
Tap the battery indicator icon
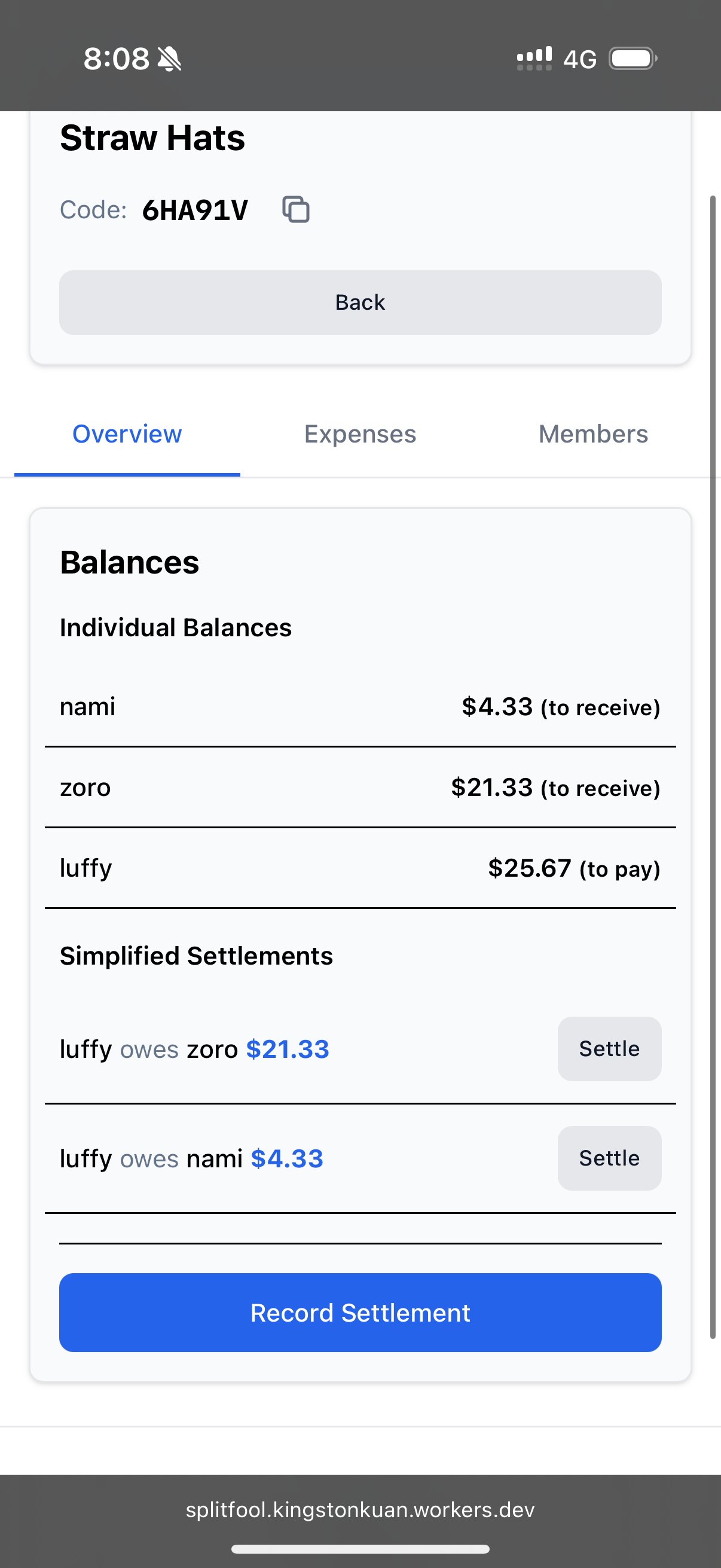(x=633, y=59)
